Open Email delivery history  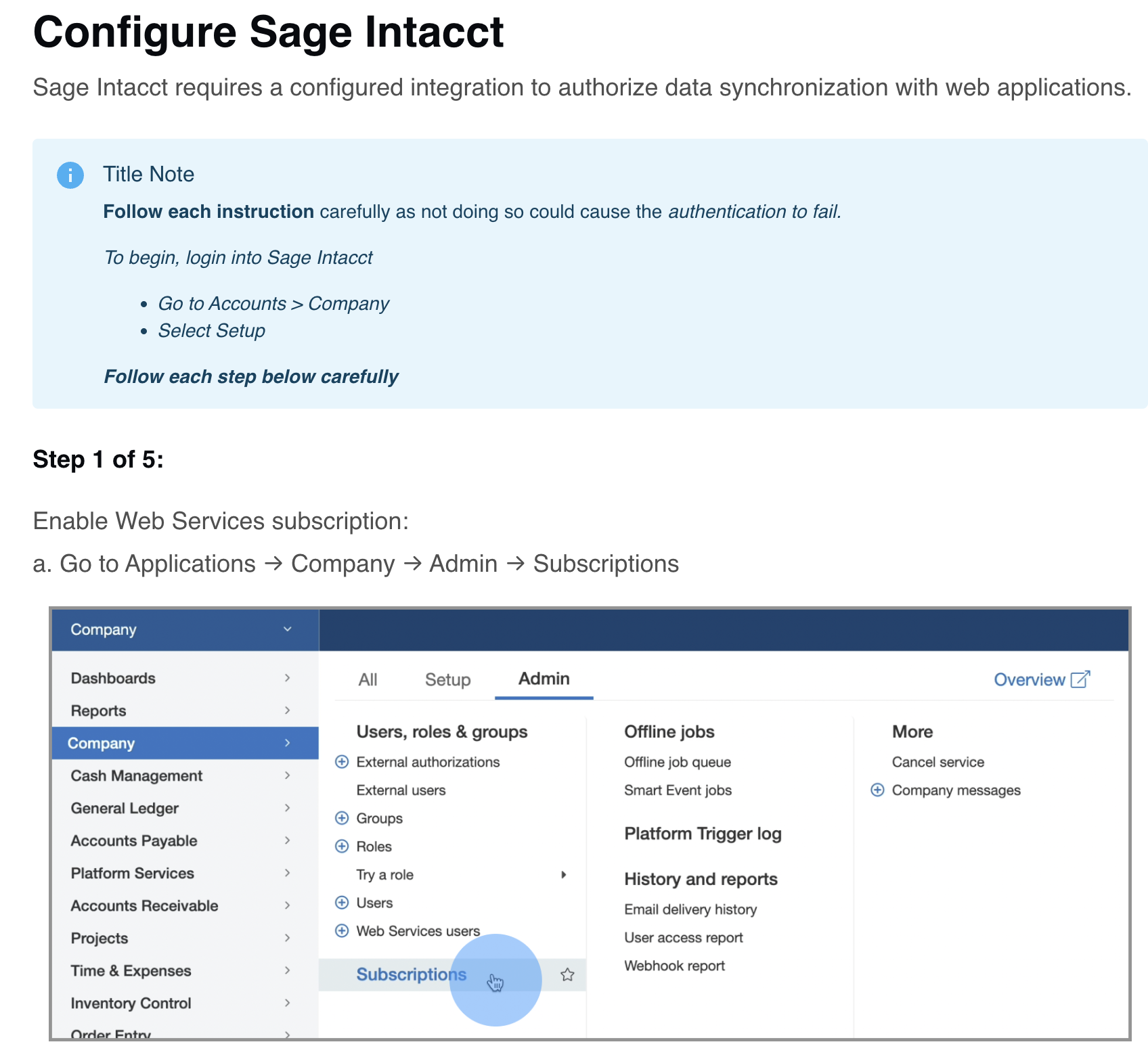click(690, 909)
